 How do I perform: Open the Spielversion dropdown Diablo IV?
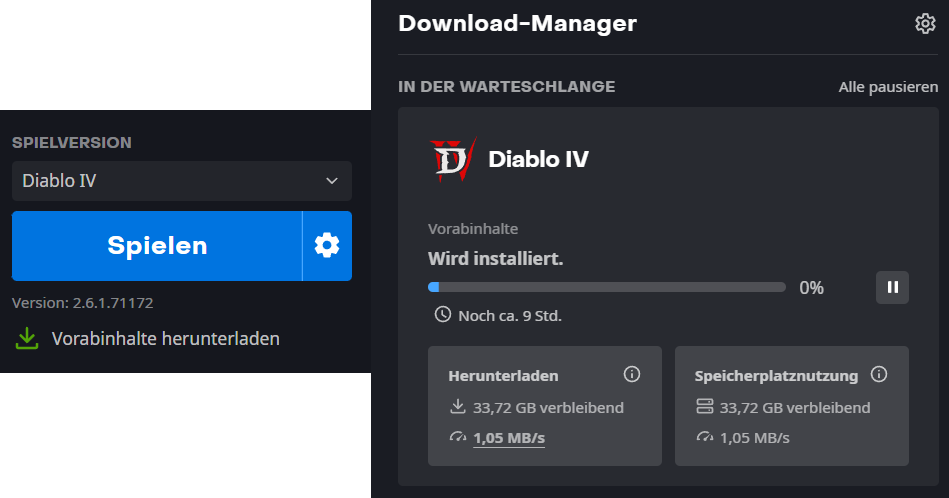(182, 181)
